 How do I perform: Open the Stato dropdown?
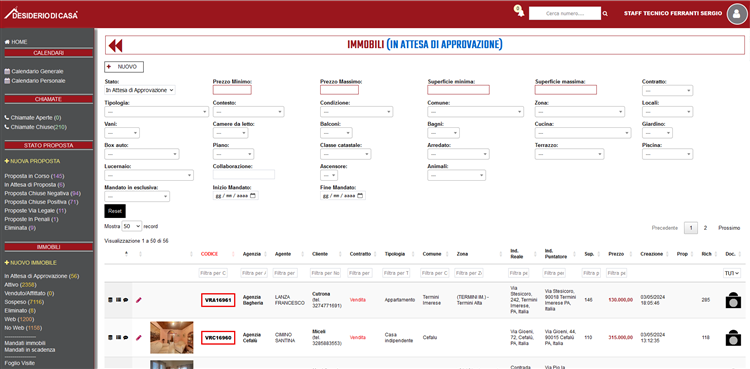tap(140, 90)
